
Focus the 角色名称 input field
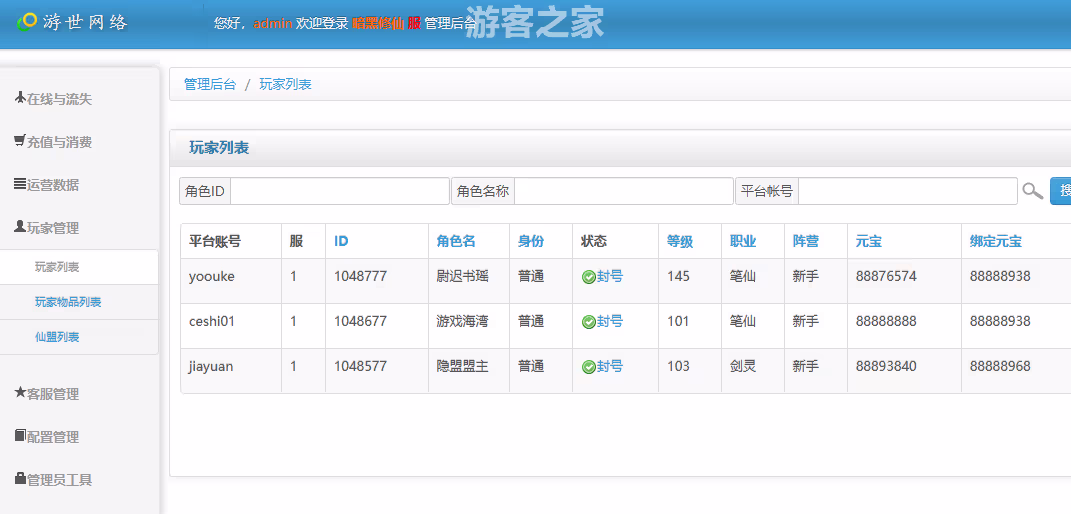coord(624,191)
